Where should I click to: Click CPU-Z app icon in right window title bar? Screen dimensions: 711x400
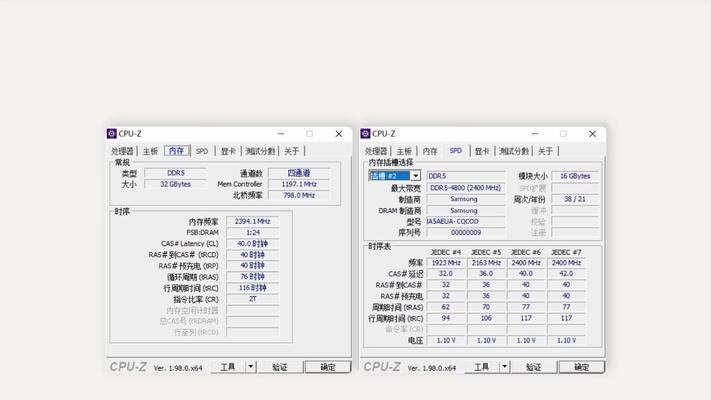point(365,134)
